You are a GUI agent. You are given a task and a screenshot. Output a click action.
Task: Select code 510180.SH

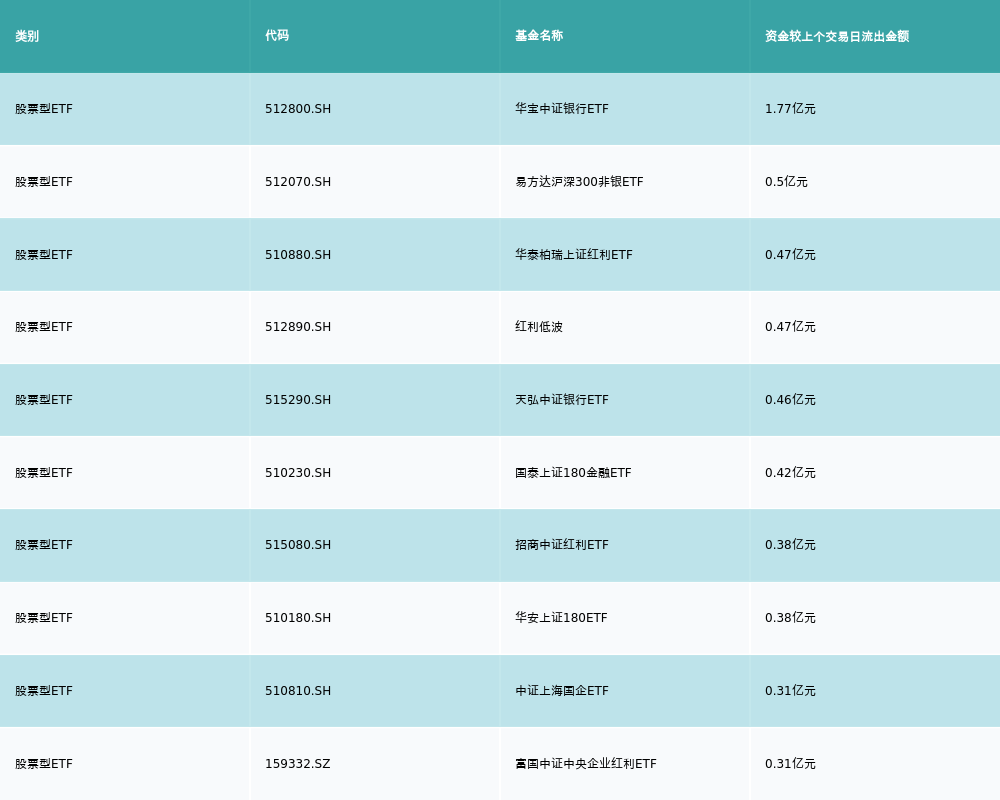[298, 618]
